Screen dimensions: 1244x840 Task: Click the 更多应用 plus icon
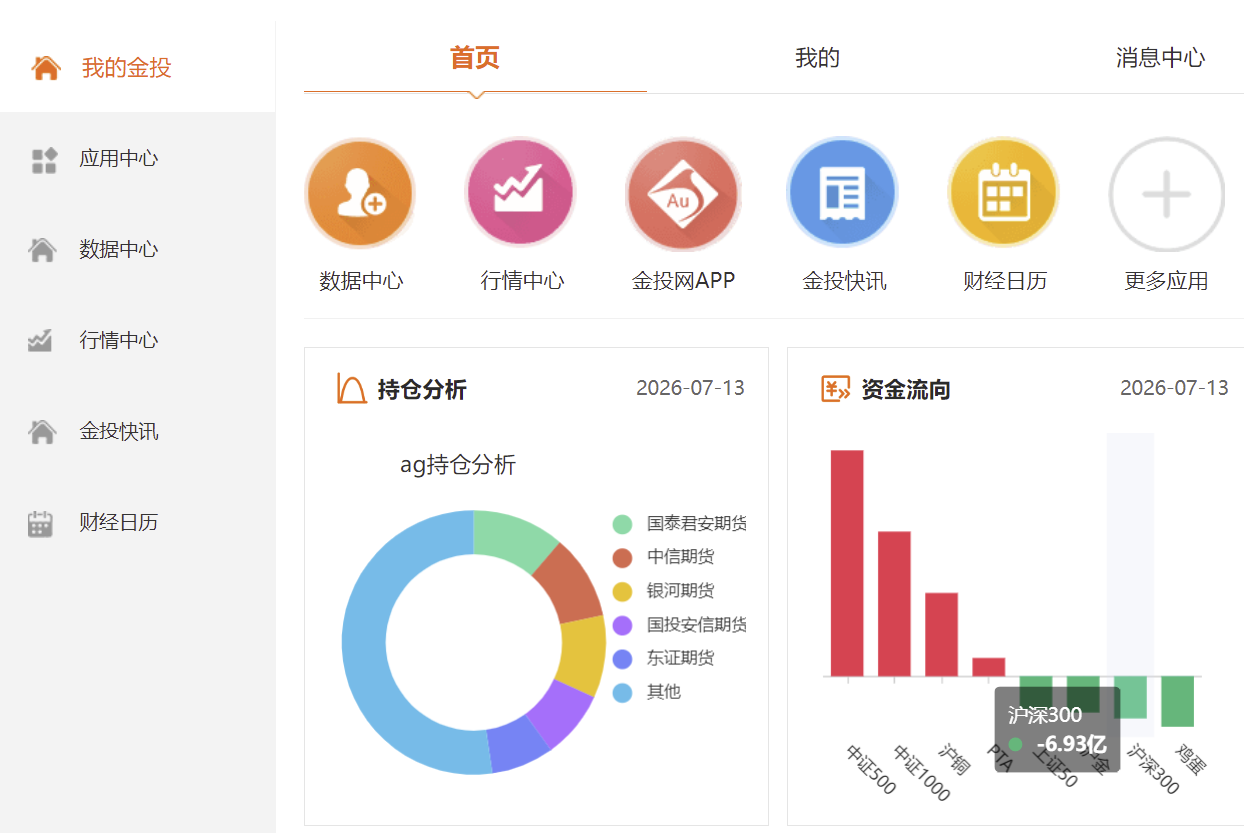tap(1166, 193)
